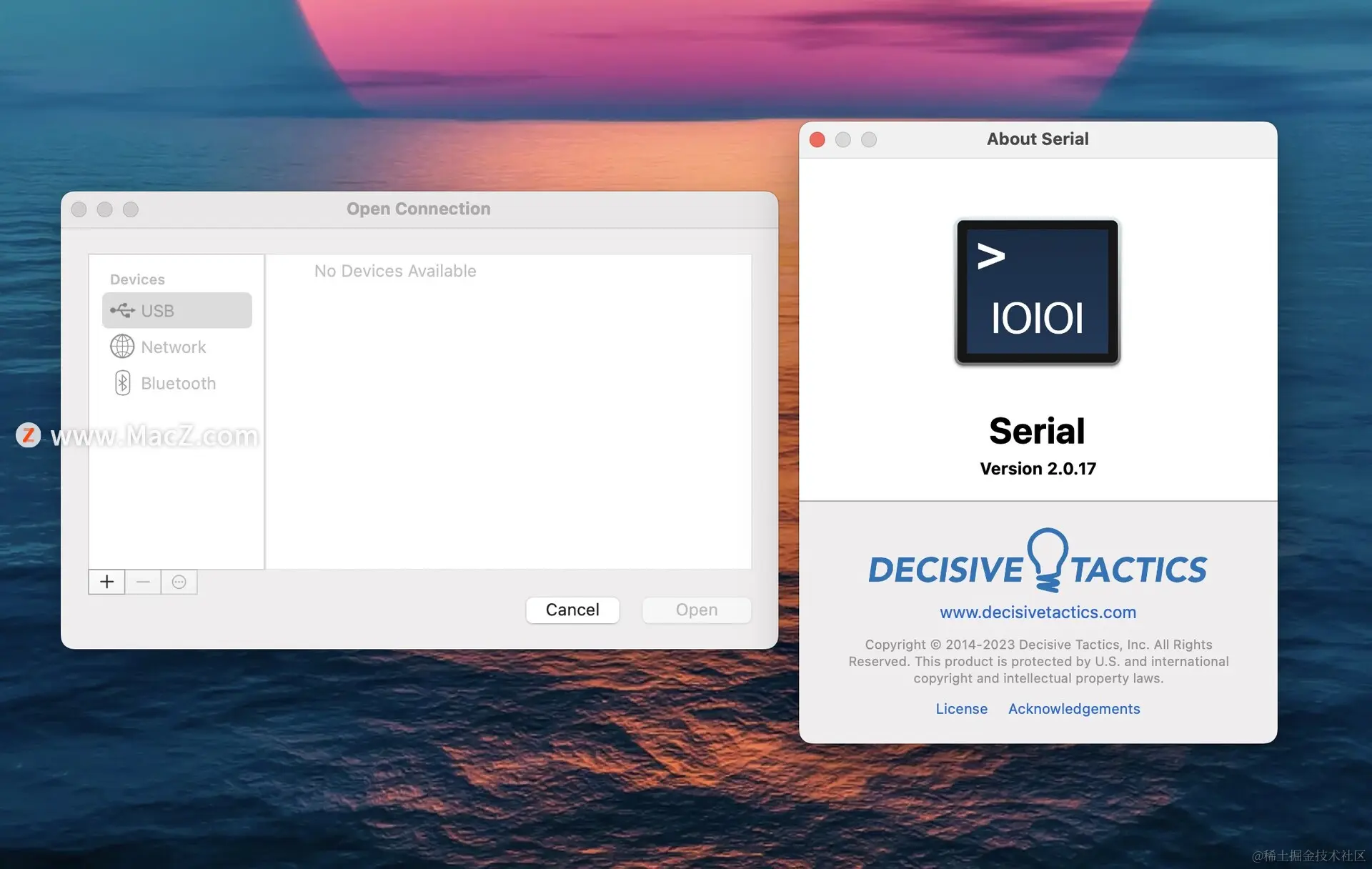Click the About Serial zoom button
The height and width of the screenshot is (869, 1372).
click(x=869, y=139)
